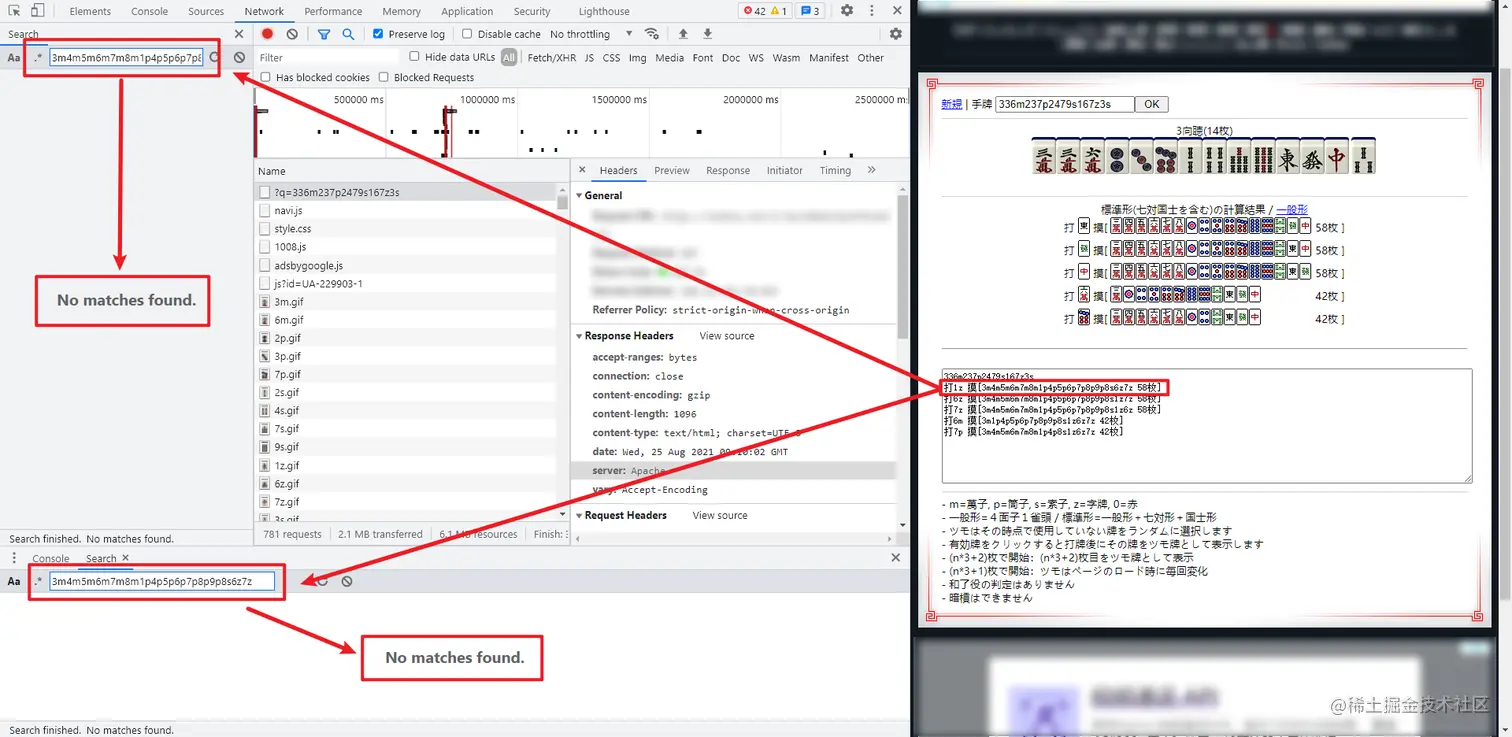Image resolution: width=1512 pixels, height=737 pixels.
Task: Click the import HAR upload arrow
Action: [684, 34]
